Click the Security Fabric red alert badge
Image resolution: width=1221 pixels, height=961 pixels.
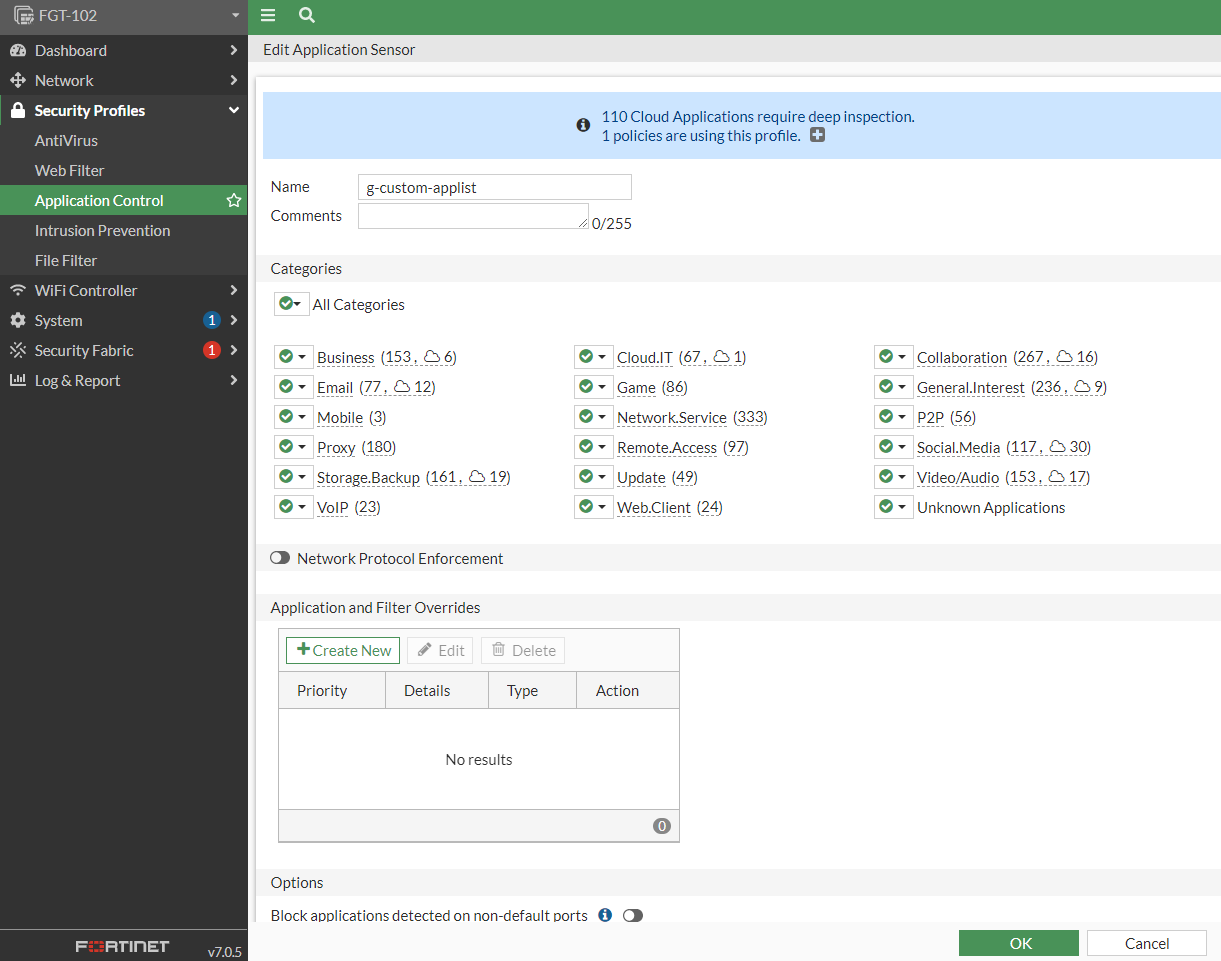[x=211, y=351]
